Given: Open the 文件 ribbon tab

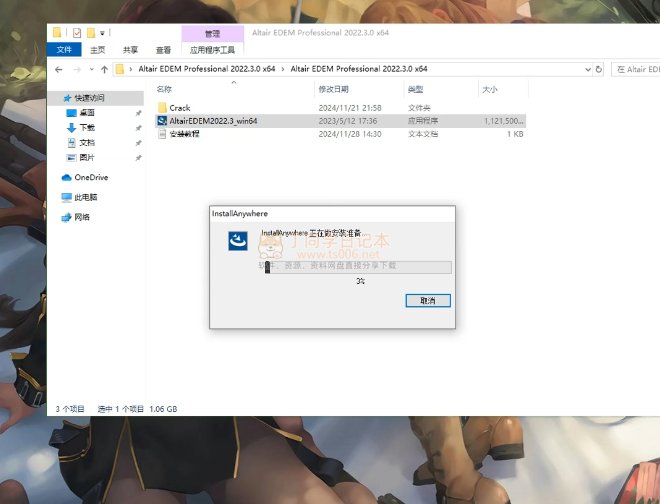Looking at the screenshot, I should click(x=64, y=50).
